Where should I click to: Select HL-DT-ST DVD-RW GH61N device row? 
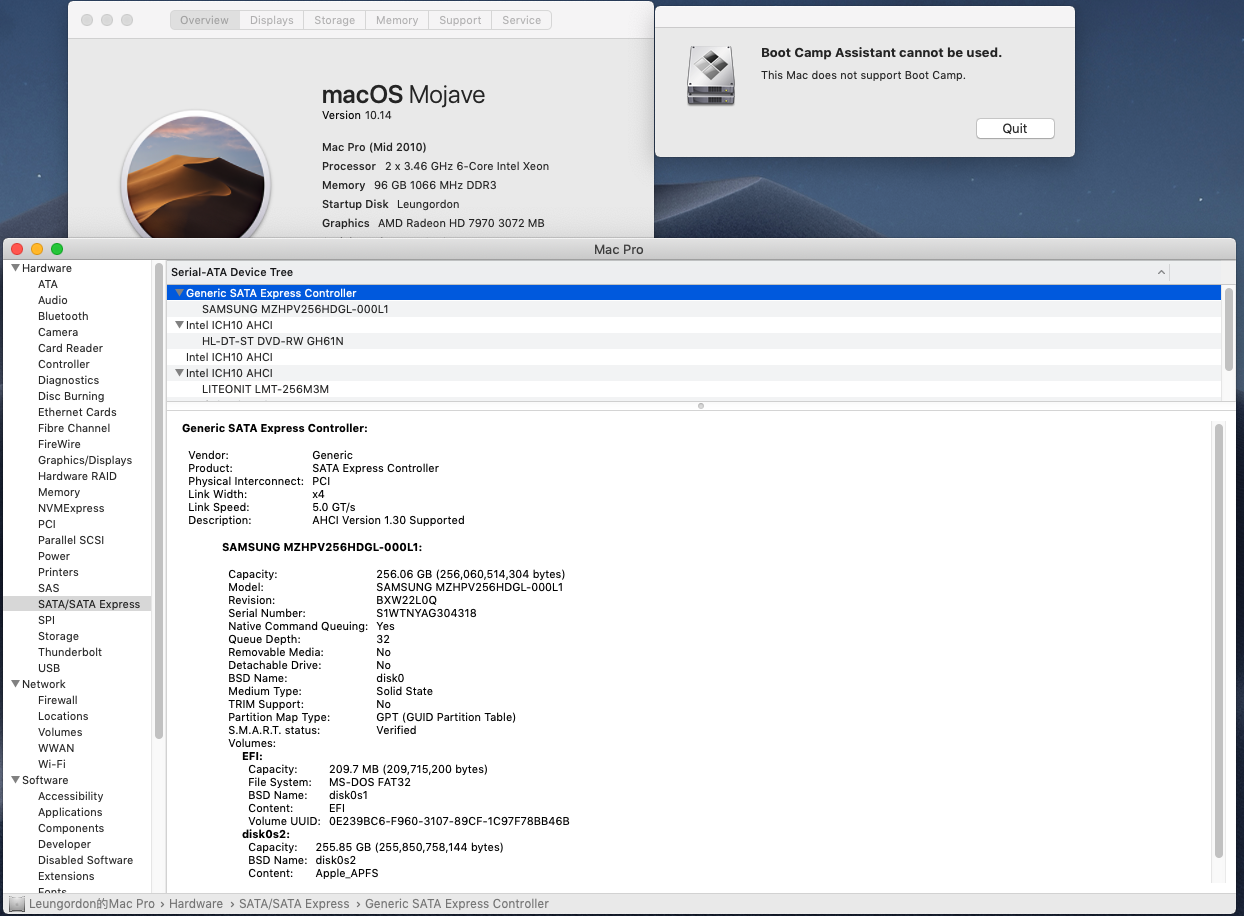(694, 341)
